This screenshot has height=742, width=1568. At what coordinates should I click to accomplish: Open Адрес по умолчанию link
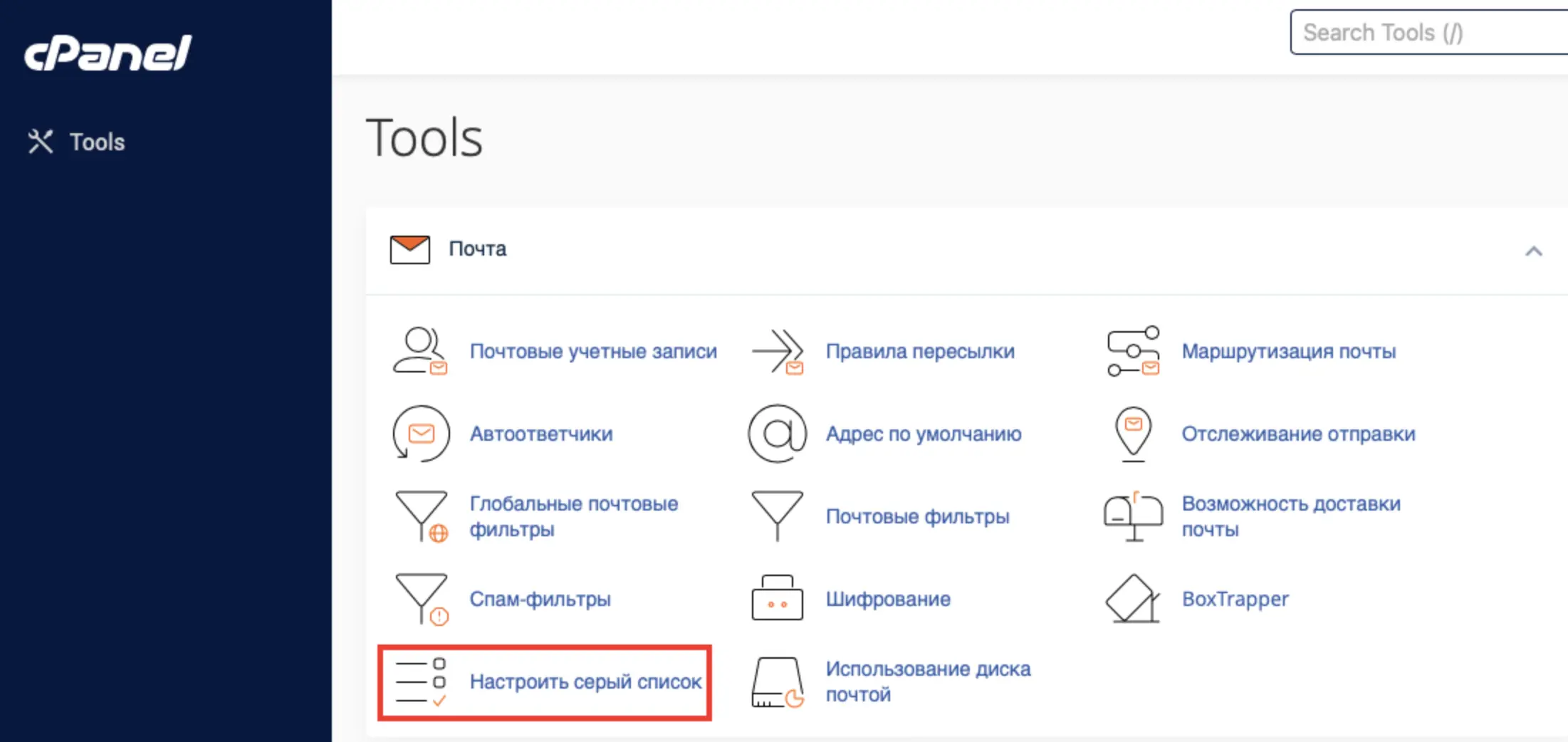(x=924, y=434)
